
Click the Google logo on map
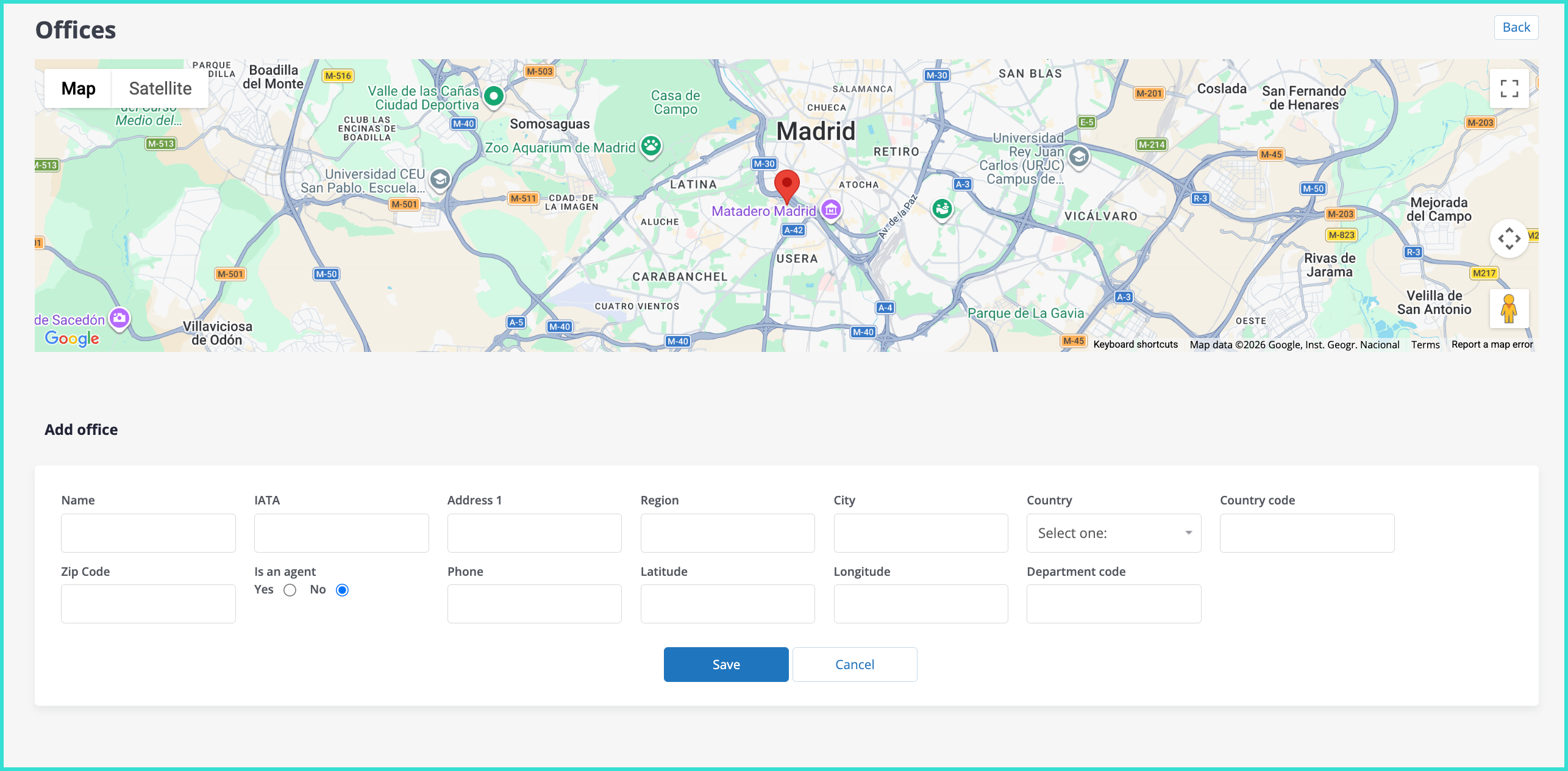click(x=72, y=338)
